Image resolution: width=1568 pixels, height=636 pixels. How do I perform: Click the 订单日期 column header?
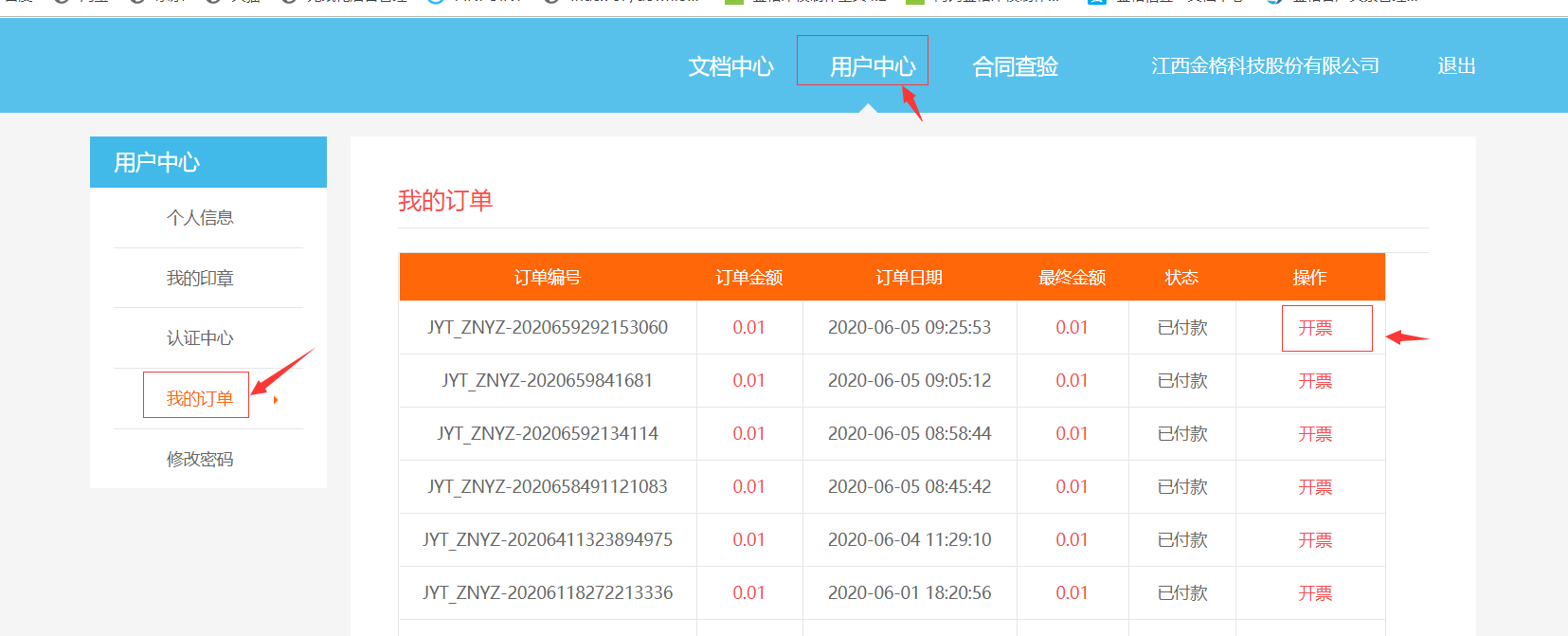pos(909,278)
